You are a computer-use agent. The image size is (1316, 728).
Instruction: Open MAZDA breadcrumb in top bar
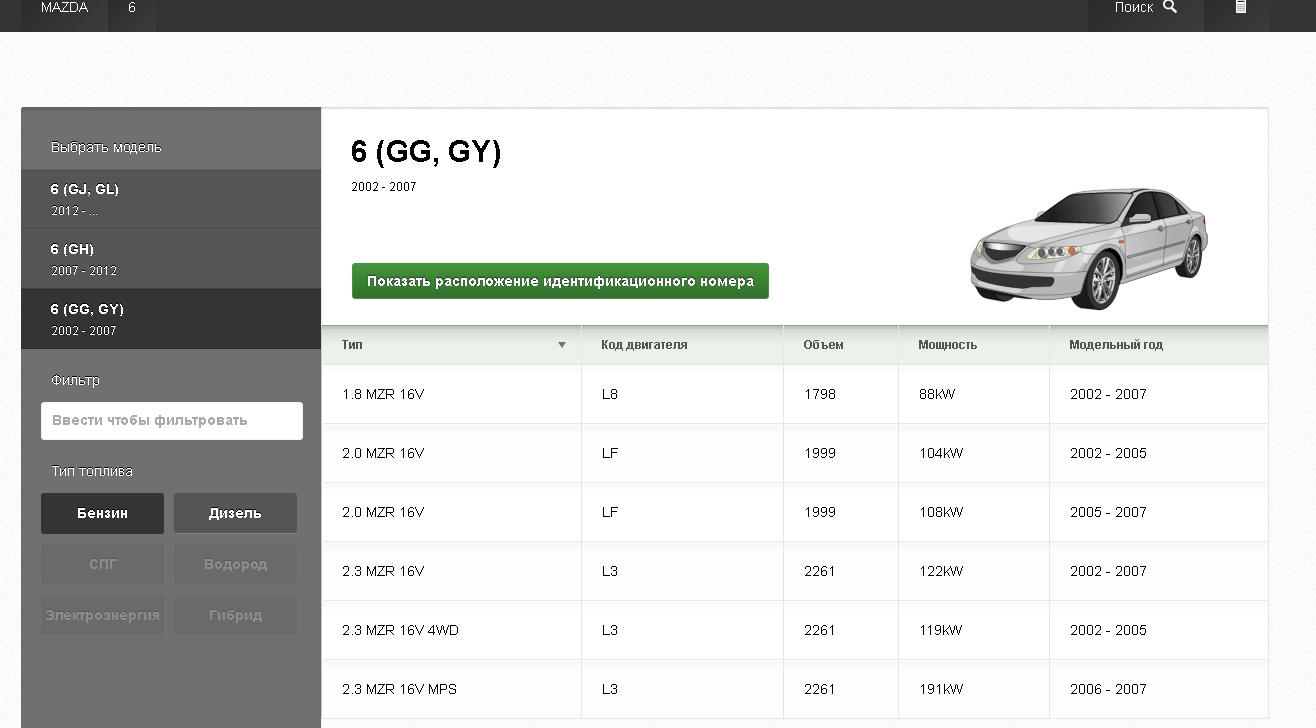pos(64,8)
